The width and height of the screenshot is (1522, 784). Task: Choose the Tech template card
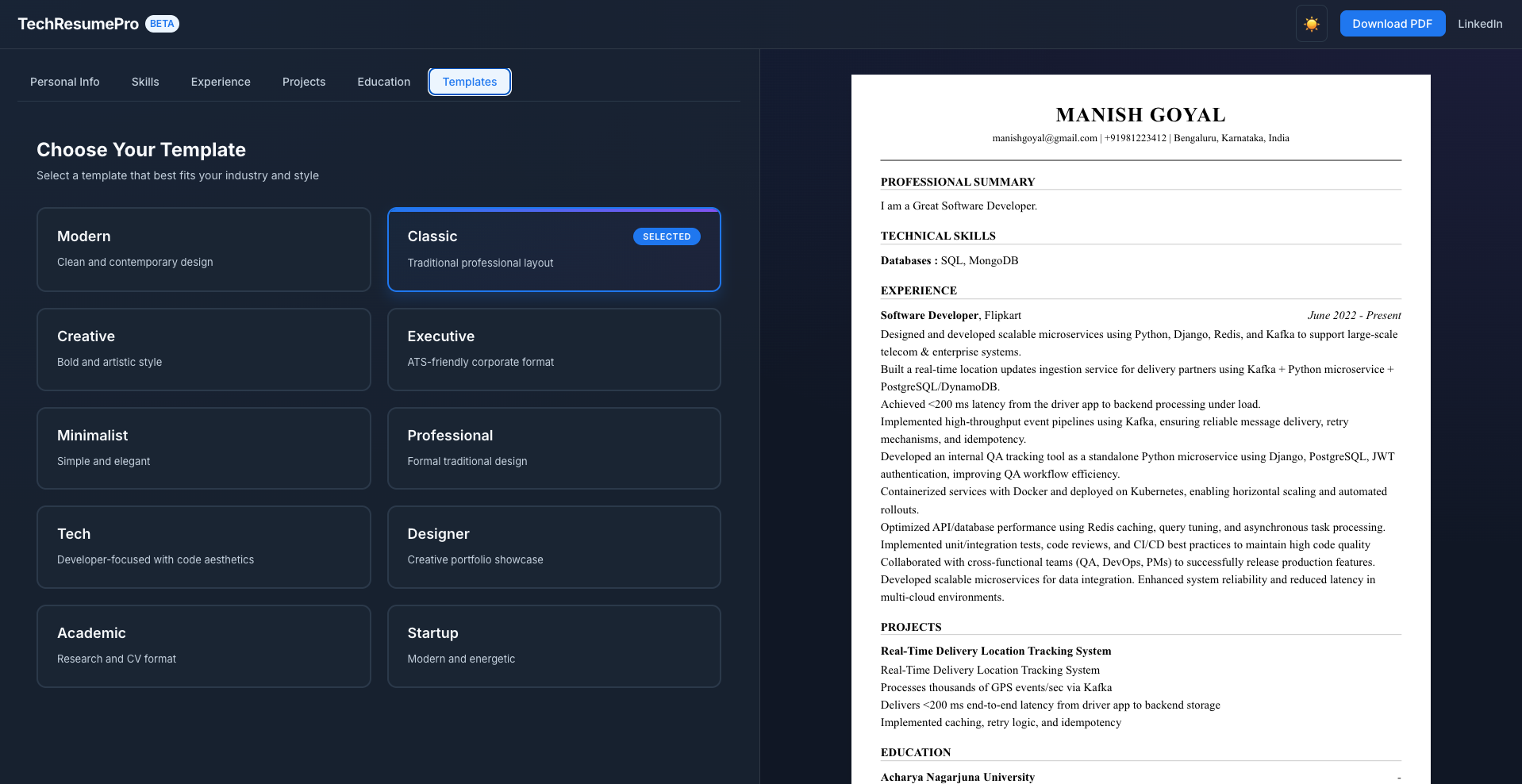point(204,547)
